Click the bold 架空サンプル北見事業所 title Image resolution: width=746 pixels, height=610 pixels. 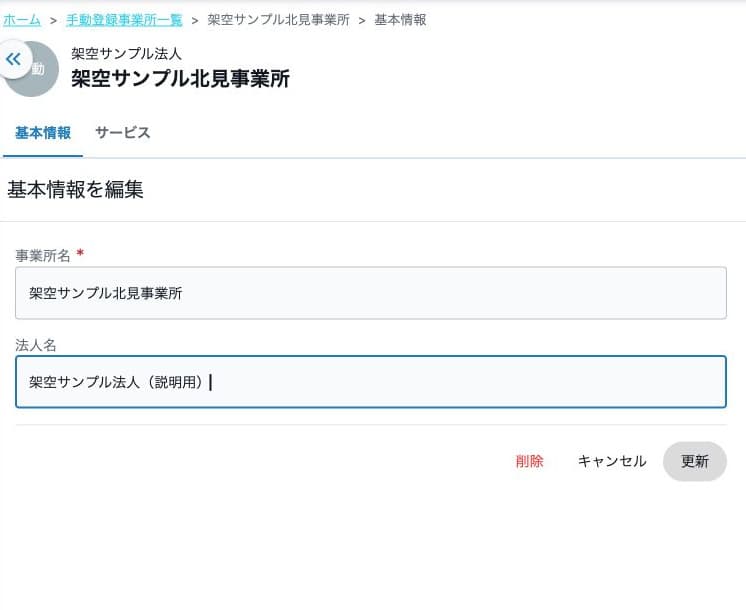pyautogui.click(x=180, y=79)
